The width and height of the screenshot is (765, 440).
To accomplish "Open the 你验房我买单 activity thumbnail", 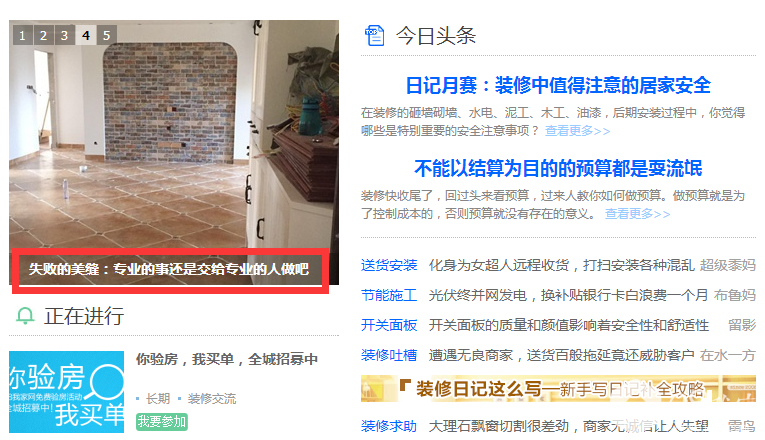I will (x=66, y=392).
